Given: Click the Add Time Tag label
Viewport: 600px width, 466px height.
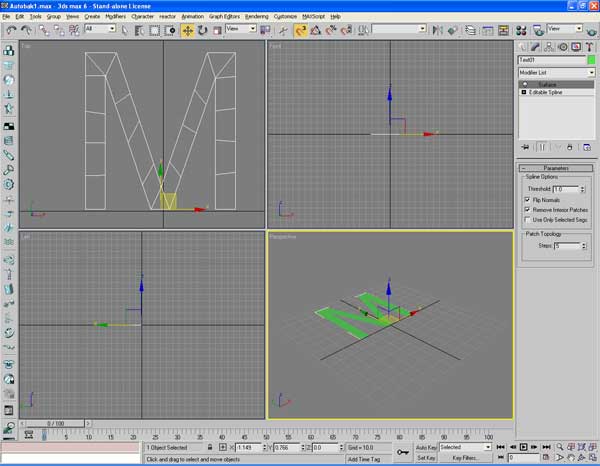Looking at the screenshot, I should coord(364,459).
